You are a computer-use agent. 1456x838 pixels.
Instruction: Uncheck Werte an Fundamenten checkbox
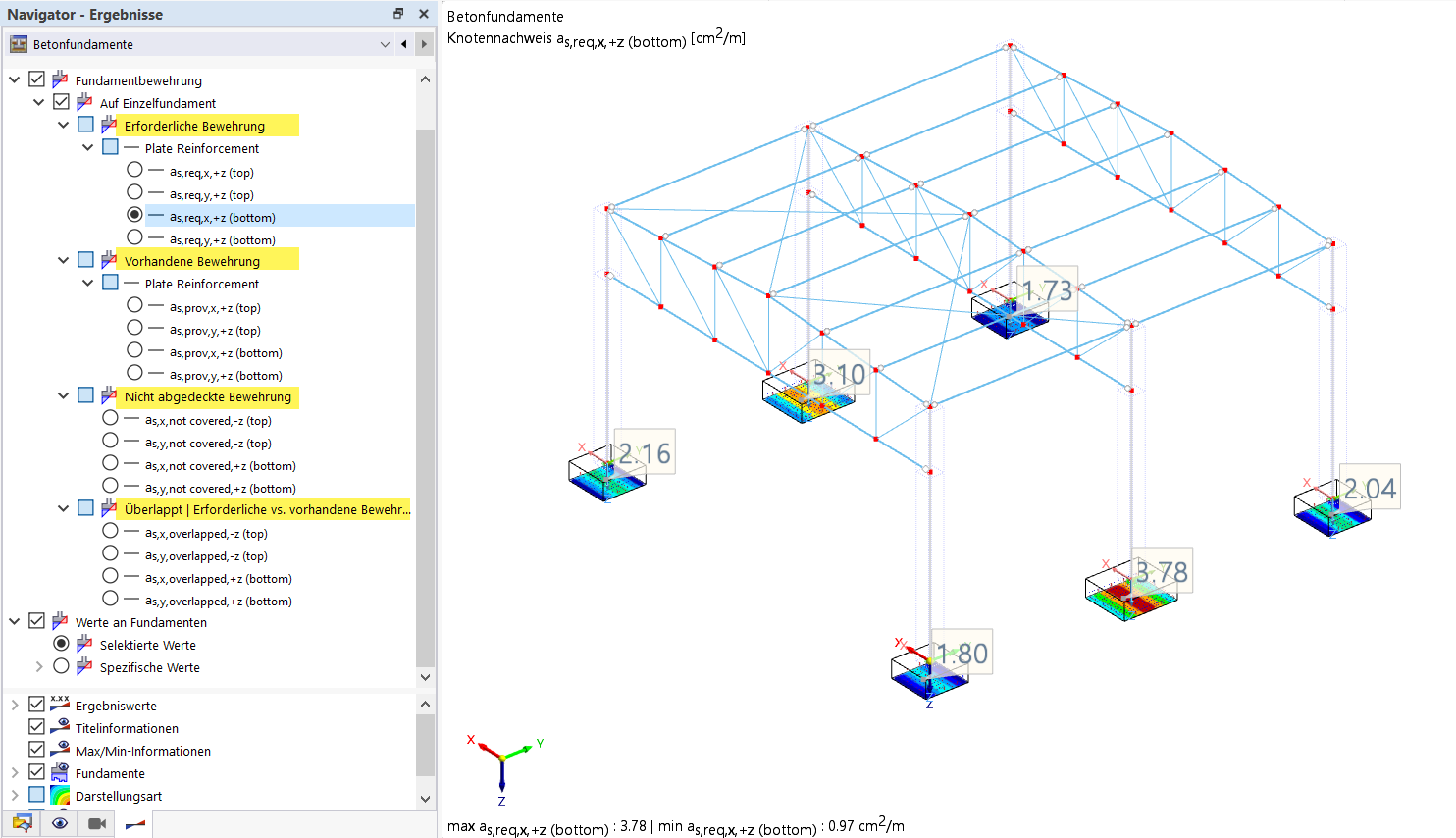(37, 621)
